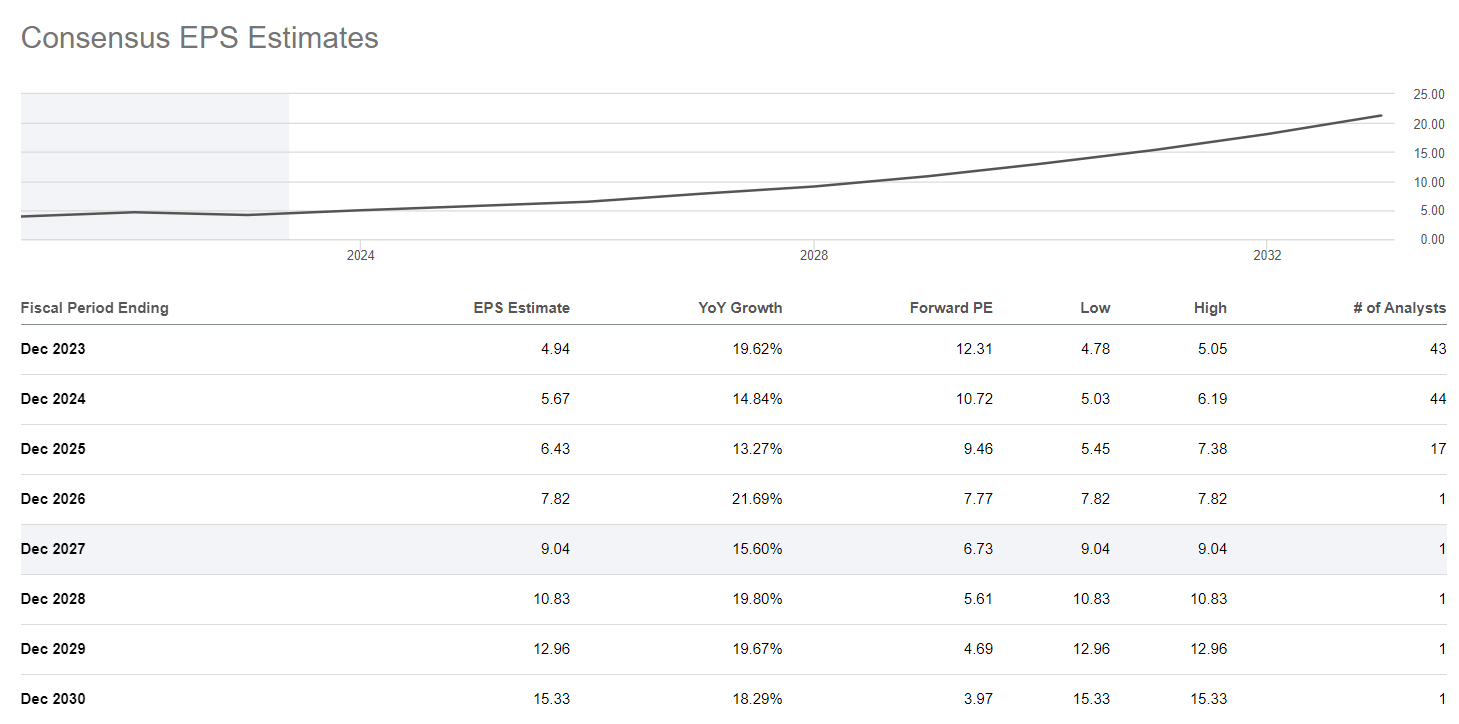
Task: Click the Dec 2028 row label
Action: coord(53,599)
